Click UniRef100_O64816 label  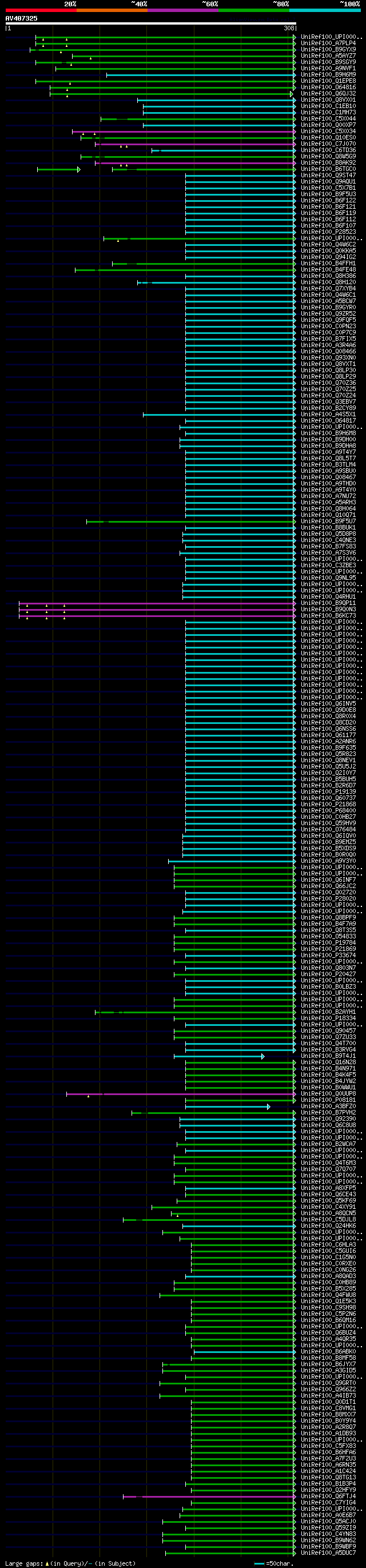(x=328, y=87)
